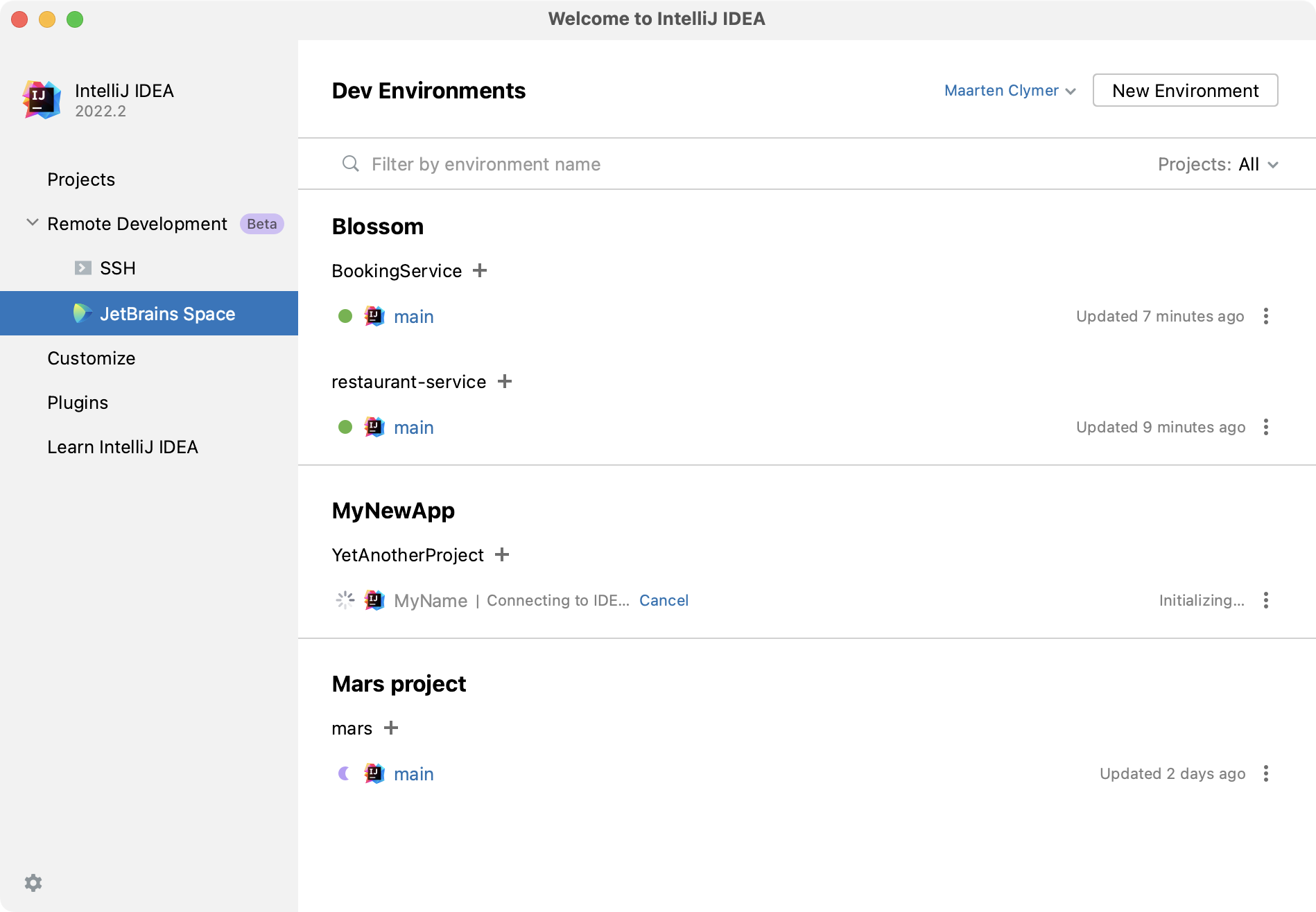The width and height of the screenshot is (1316, 912).
Task: Click the JetBrains Space logo icon
Action: pos(83,313)
